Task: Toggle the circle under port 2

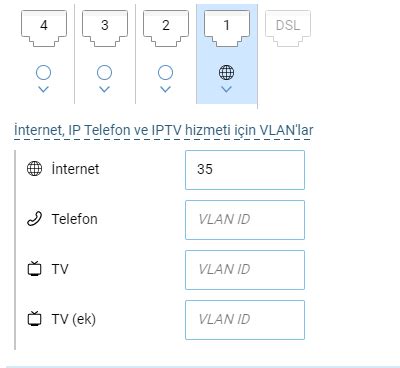Action: (x=165, y=72)
